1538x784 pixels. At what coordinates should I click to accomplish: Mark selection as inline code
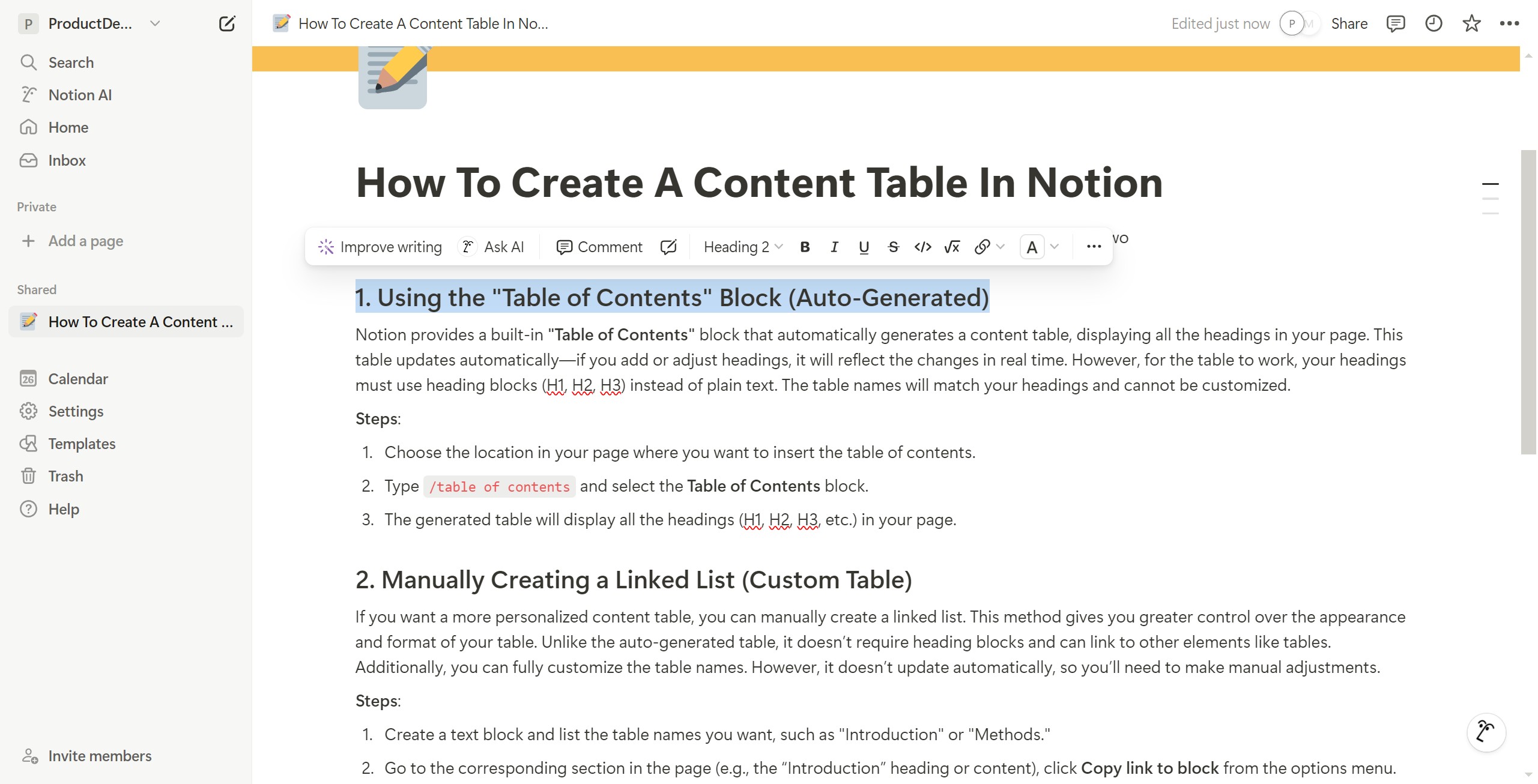coord(922,247)
